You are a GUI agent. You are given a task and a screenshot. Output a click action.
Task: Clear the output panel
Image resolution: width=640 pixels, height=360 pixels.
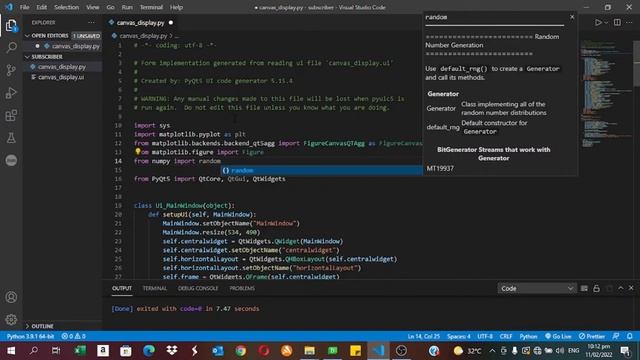pyautogui.click(x=584, y=288)
